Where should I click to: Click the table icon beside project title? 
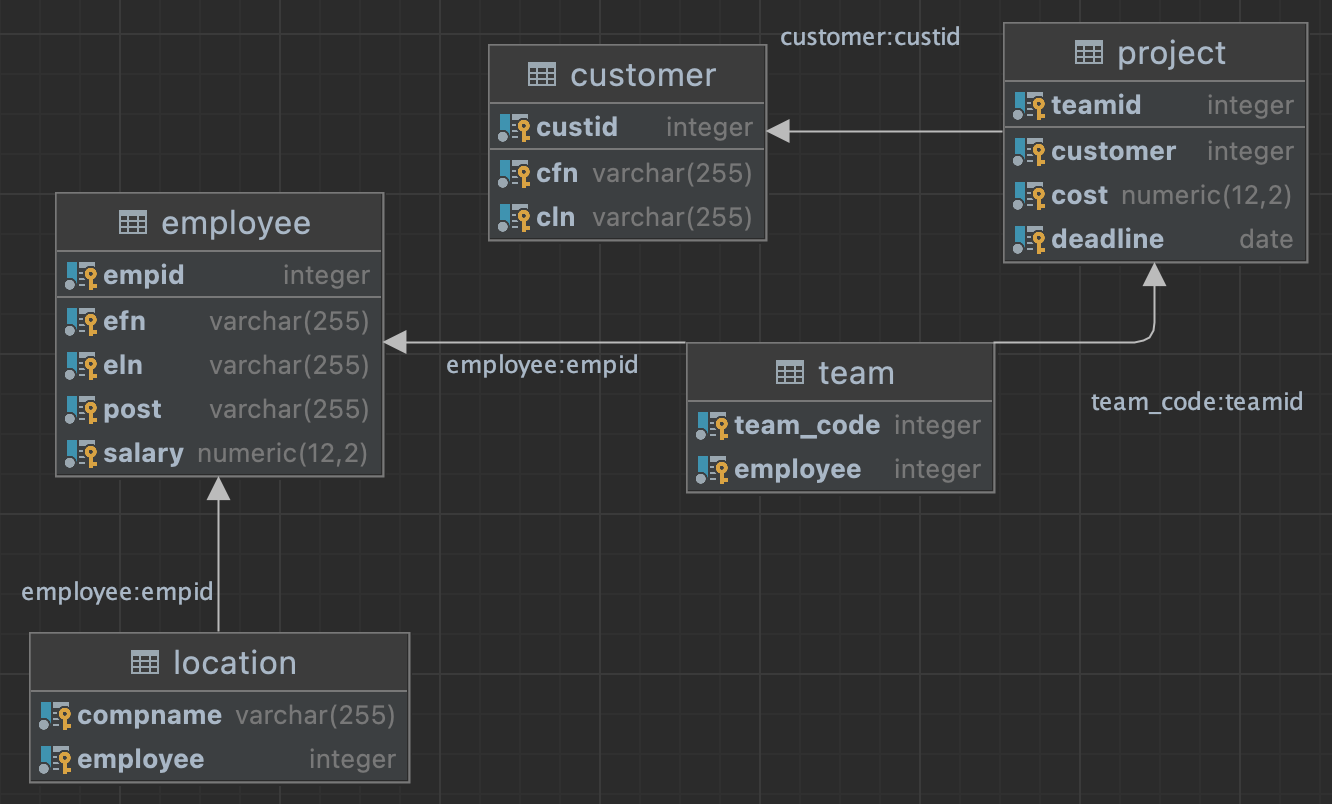[x=1089, y=52]
